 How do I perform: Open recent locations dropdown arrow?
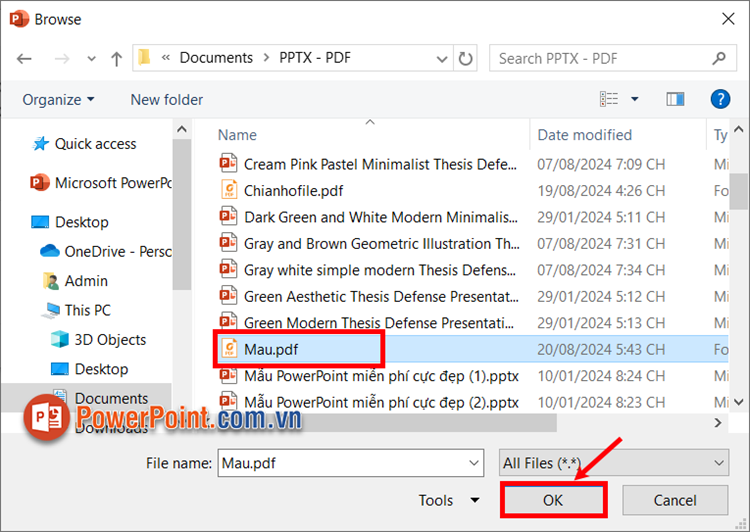(91, 59)
